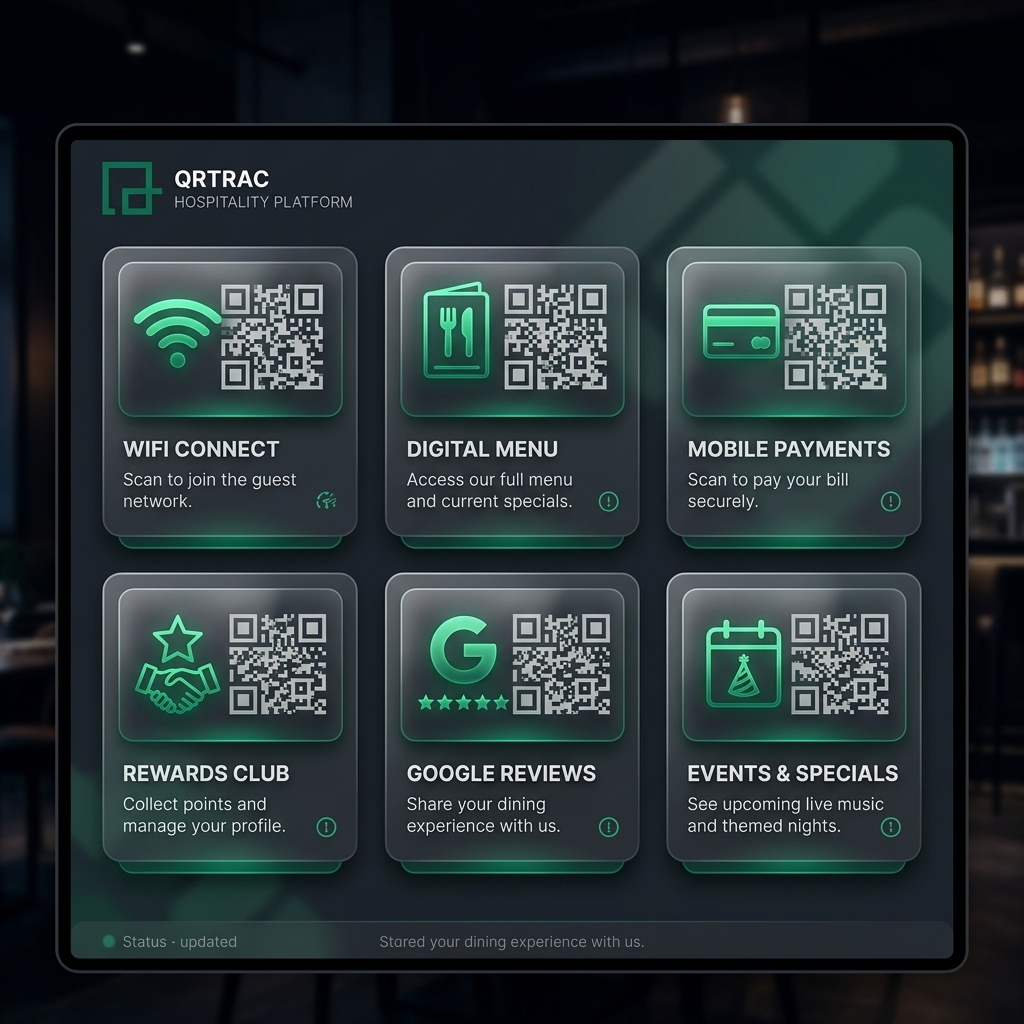Click 'Access our full menu and current specials.' text
The image size is (1024, 1024).
489,490
